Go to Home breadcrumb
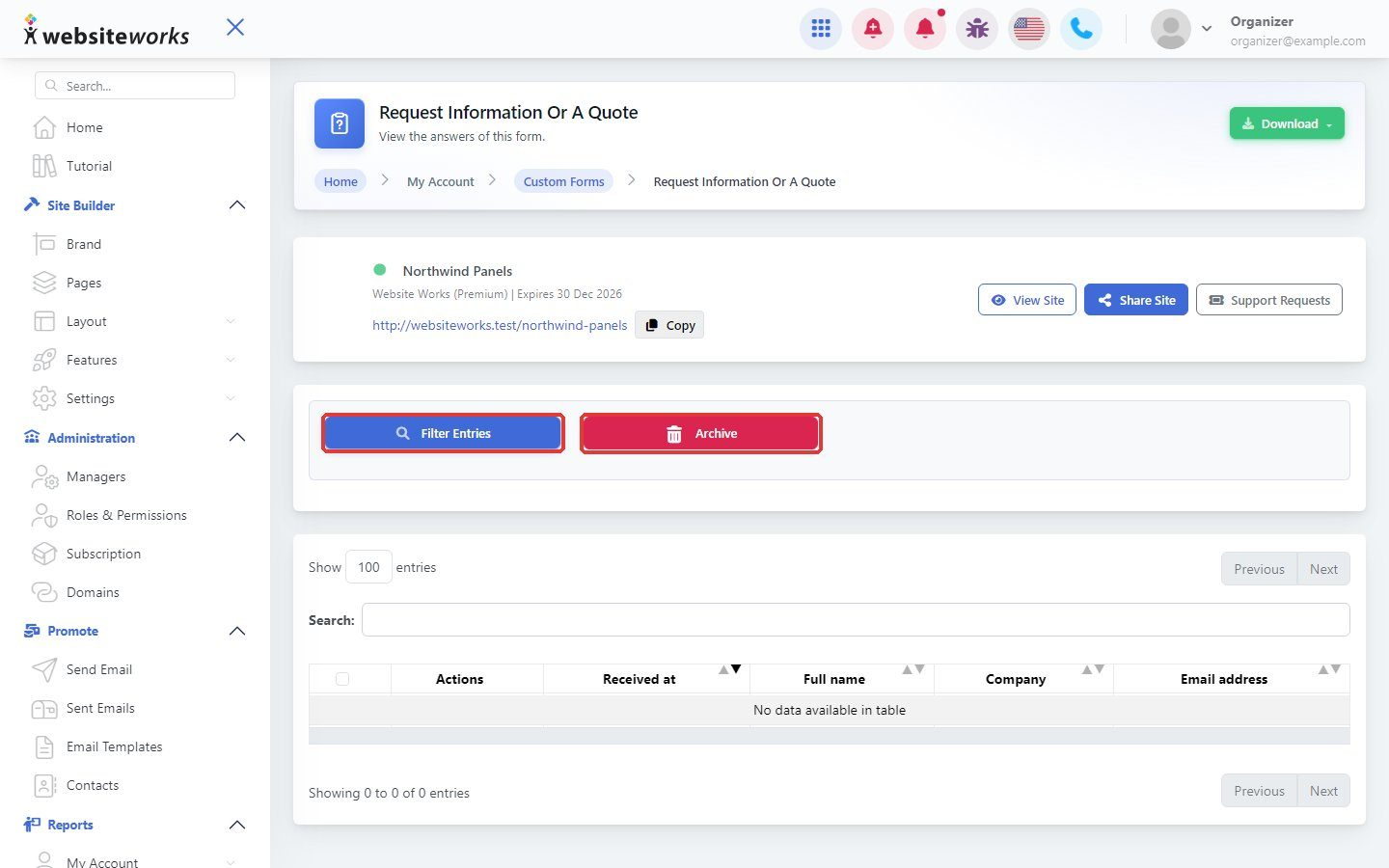The width and height of the screenshot is (1389, 868). (x=340, y=181)
